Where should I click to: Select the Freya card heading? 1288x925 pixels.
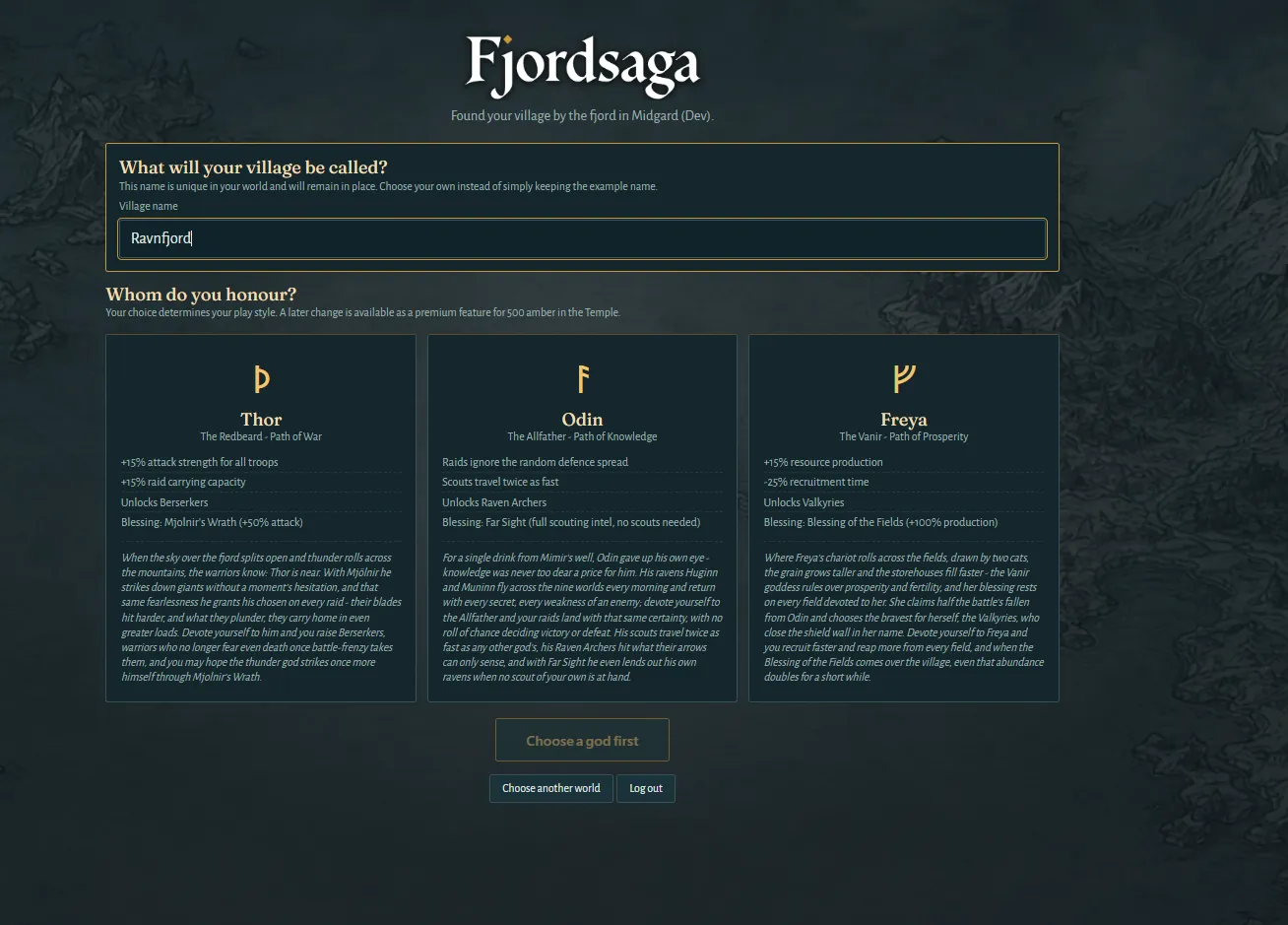(904, 420)
